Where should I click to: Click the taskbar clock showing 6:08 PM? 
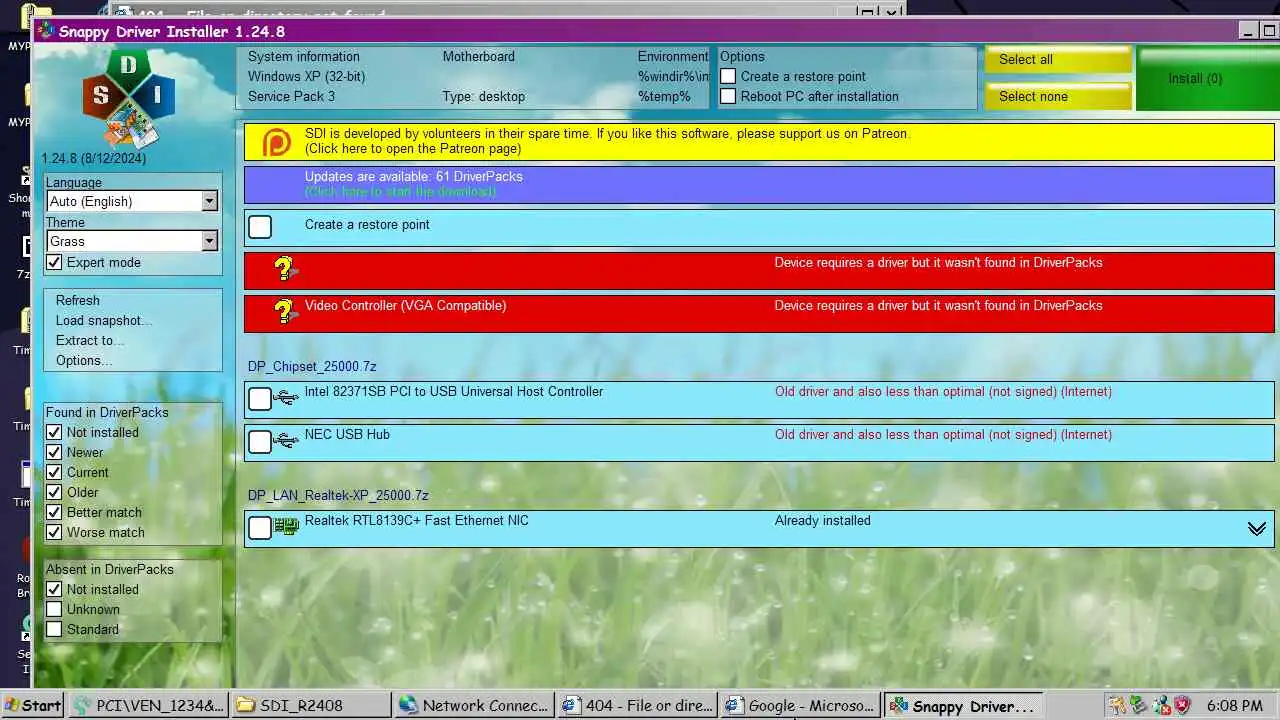click(1234, 705)
